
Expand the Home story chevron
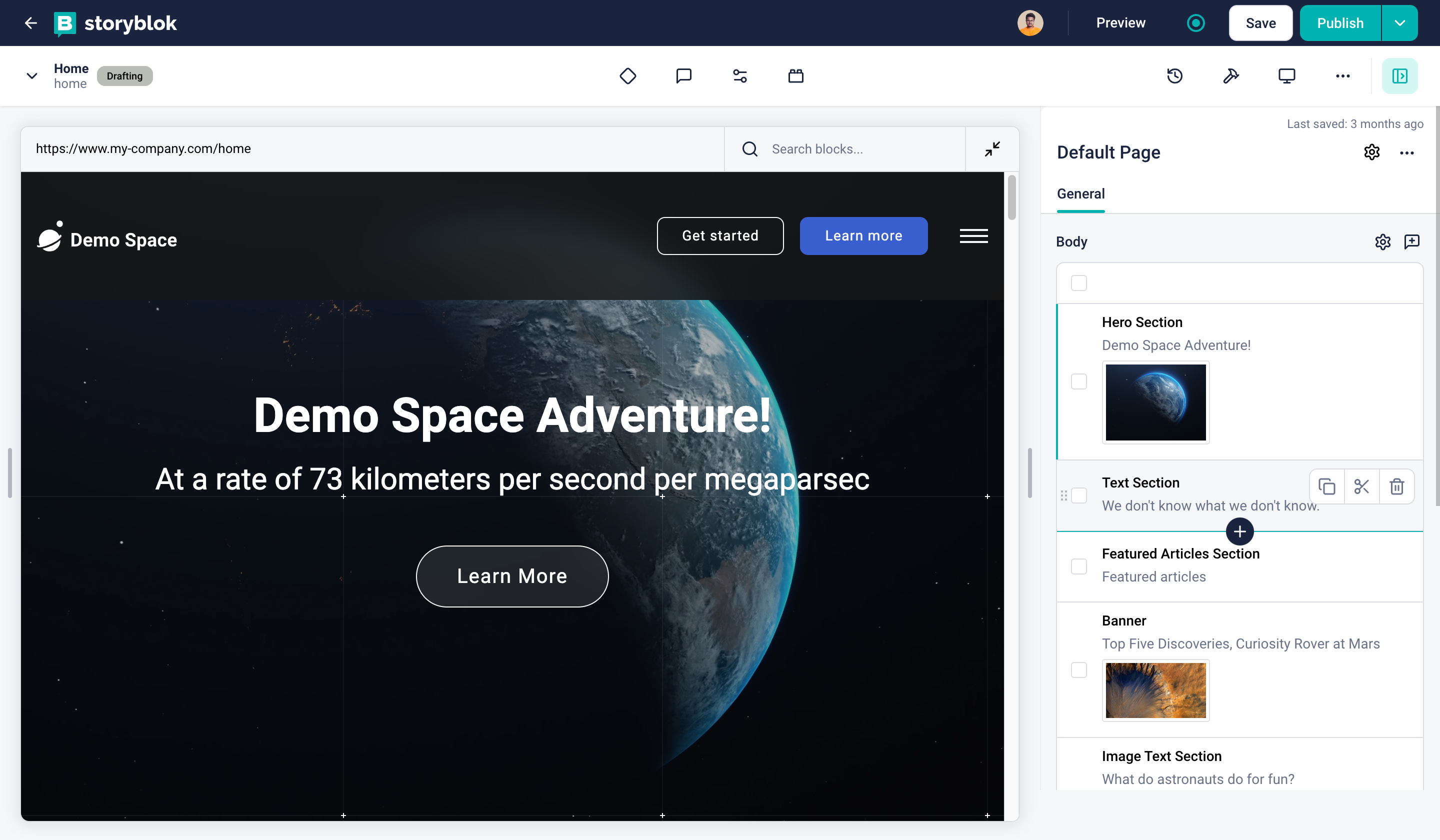(x=32, y=76)
